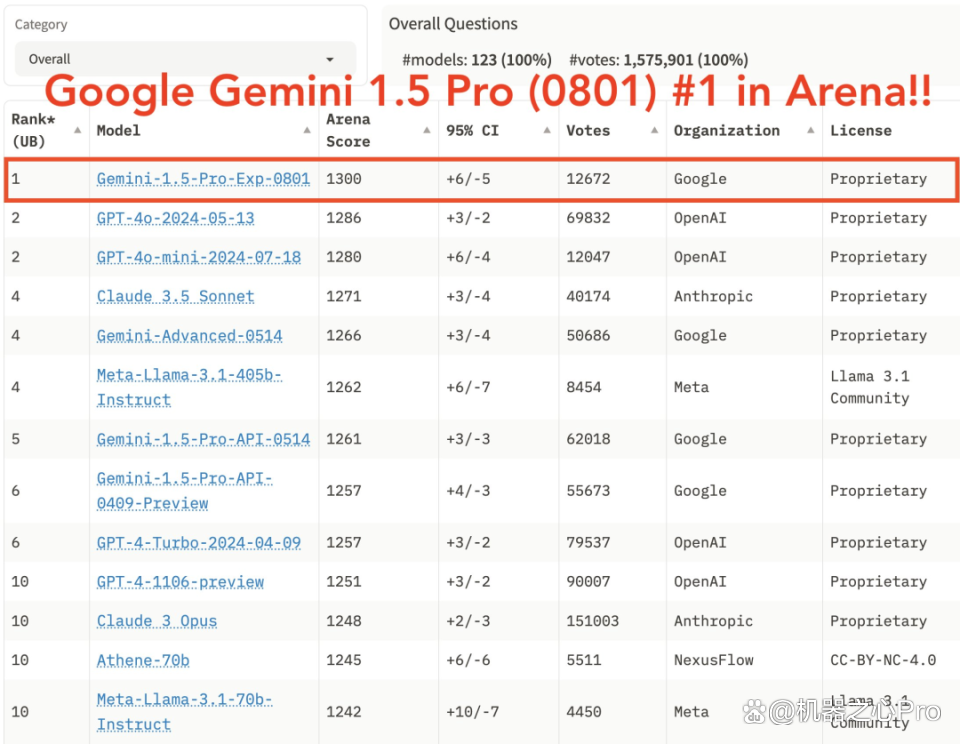Select the votes count 50686
Image resolution: width=960 pixels, height=744 pixels.
tap(588, 336)
